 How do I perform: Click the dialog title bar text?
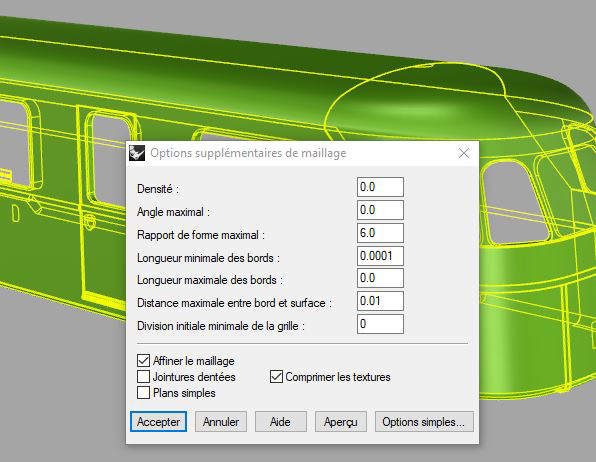click(248, 153)
